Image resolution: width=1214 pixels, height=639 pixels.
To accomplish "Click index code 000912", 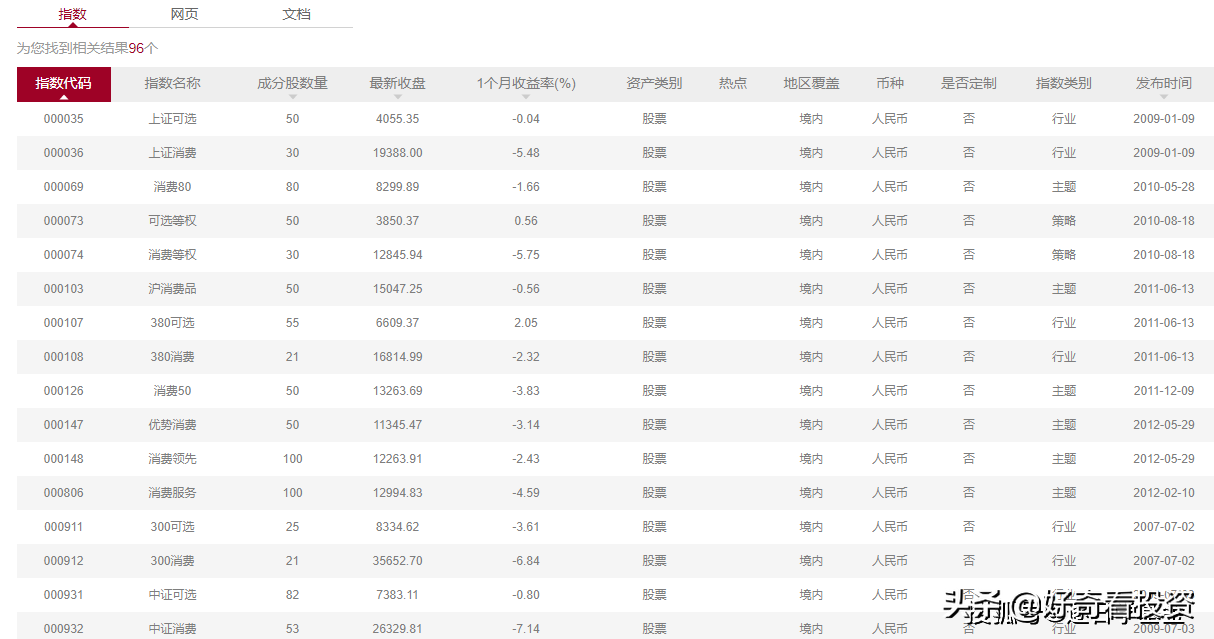I will [x=63, y=561].
